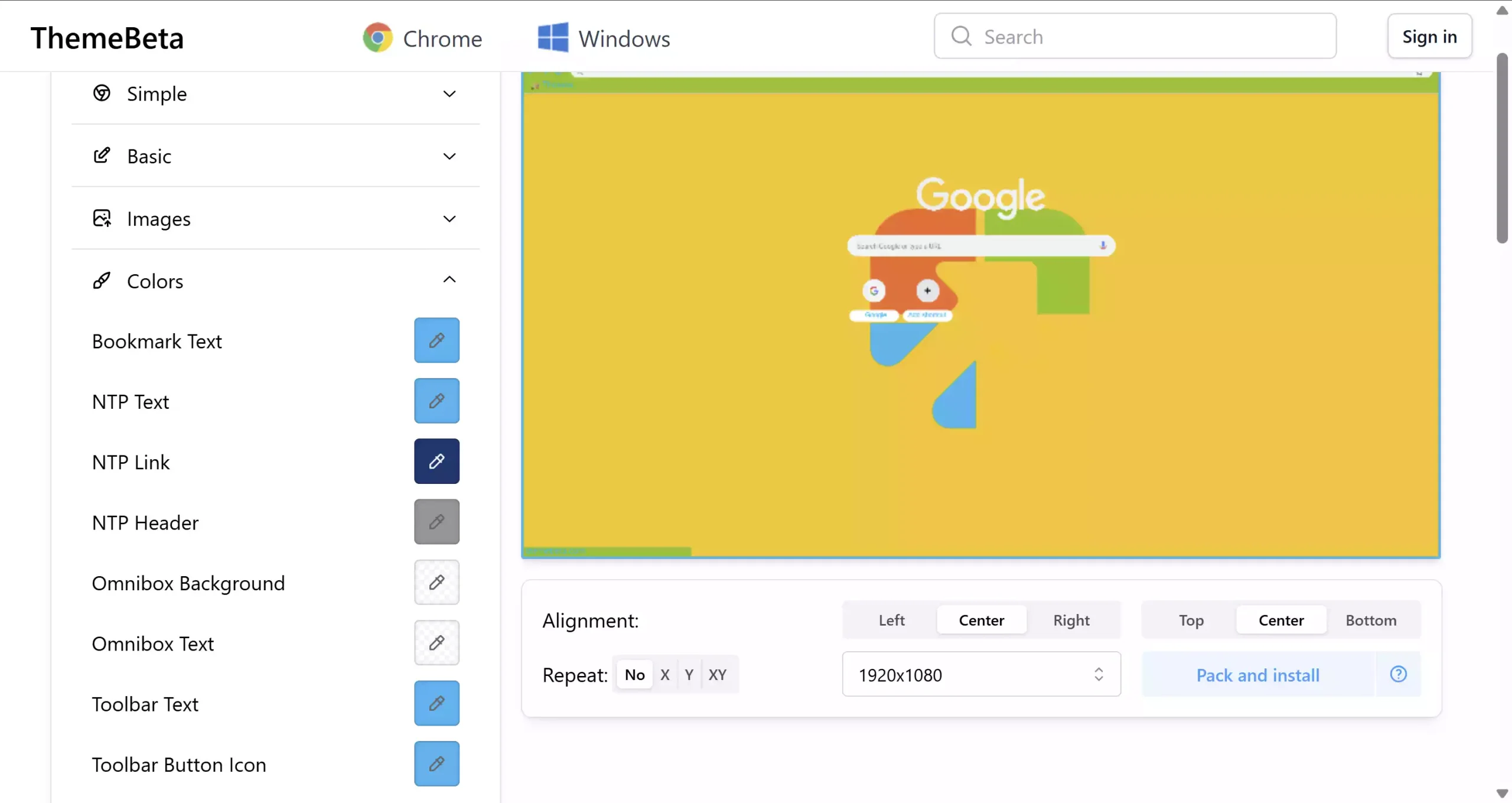Screen dimensions: 1512x803
Task: Edit the NTP Text color
Action: (436, 401)
